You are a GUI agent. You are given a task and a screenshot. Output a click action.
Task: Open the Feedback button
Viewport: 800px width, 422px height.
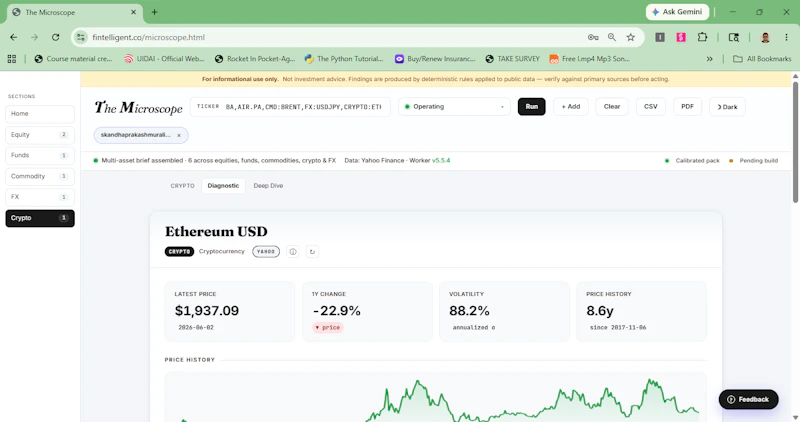748,400
